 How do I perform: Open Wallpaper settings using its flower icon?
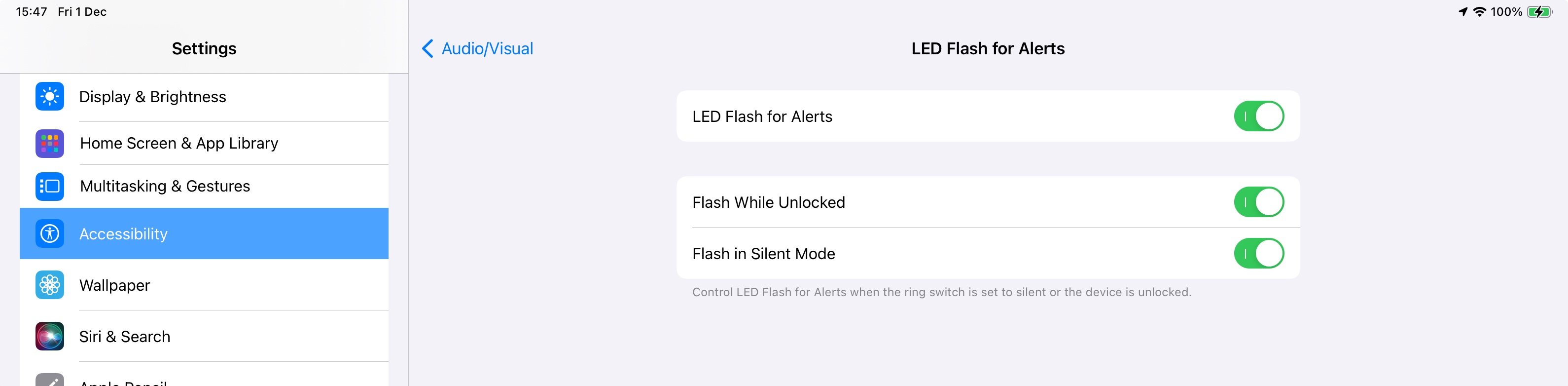(x=49, y=285)
